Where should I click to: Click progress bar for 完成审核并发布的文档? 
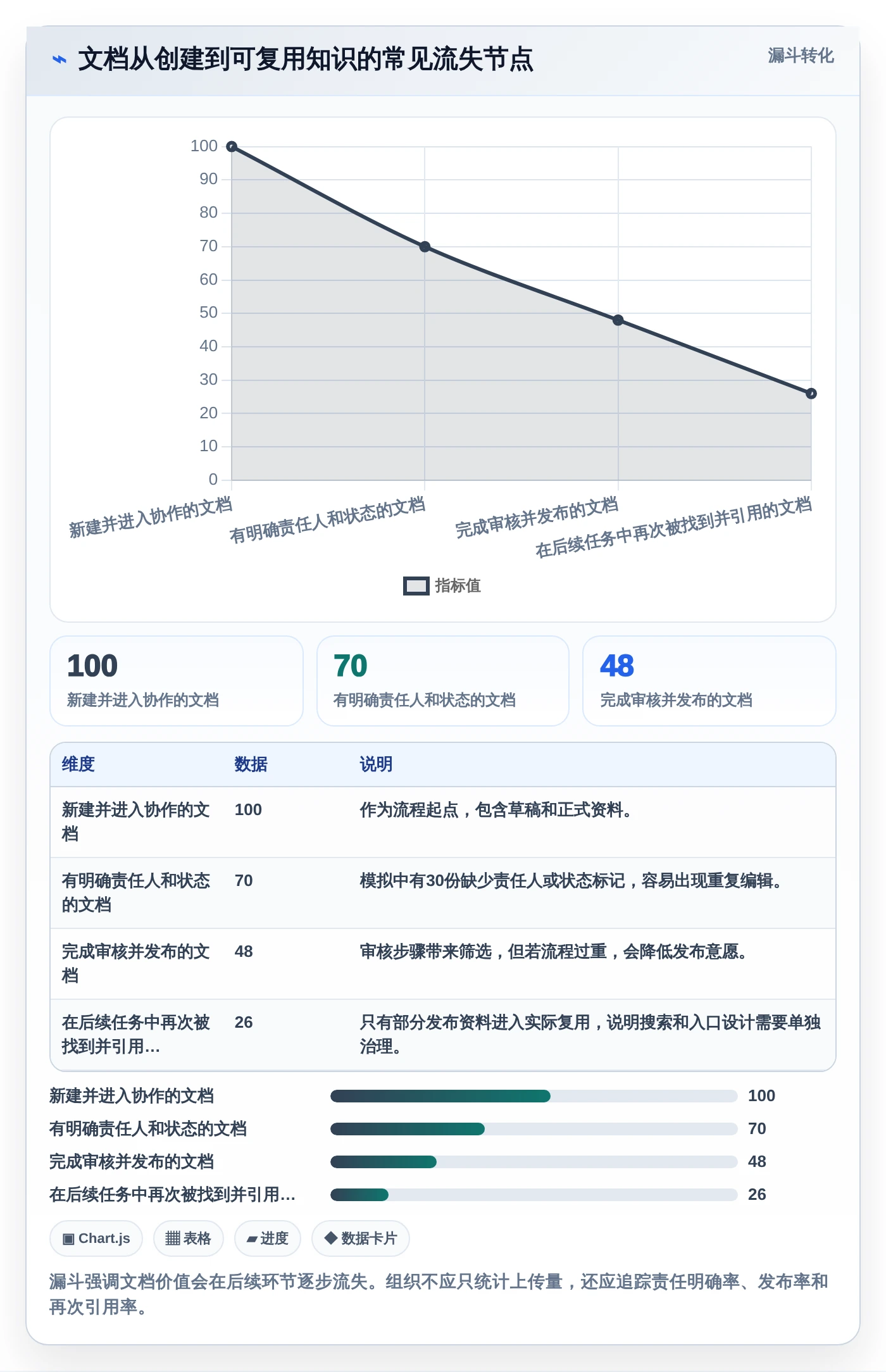pyautogui.click(x=533, y=1162)
